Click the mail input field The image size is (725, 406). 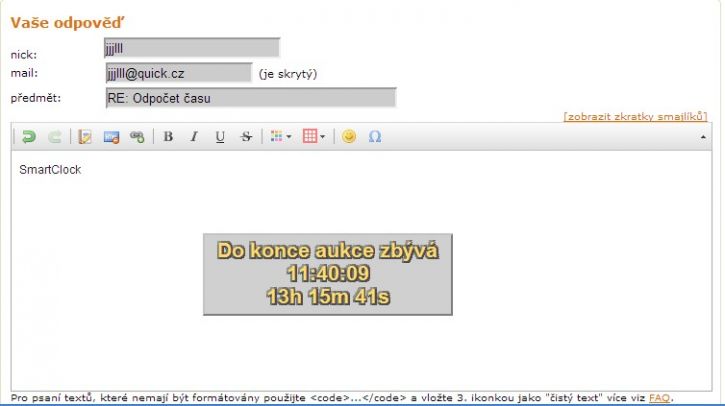(179, 73)
